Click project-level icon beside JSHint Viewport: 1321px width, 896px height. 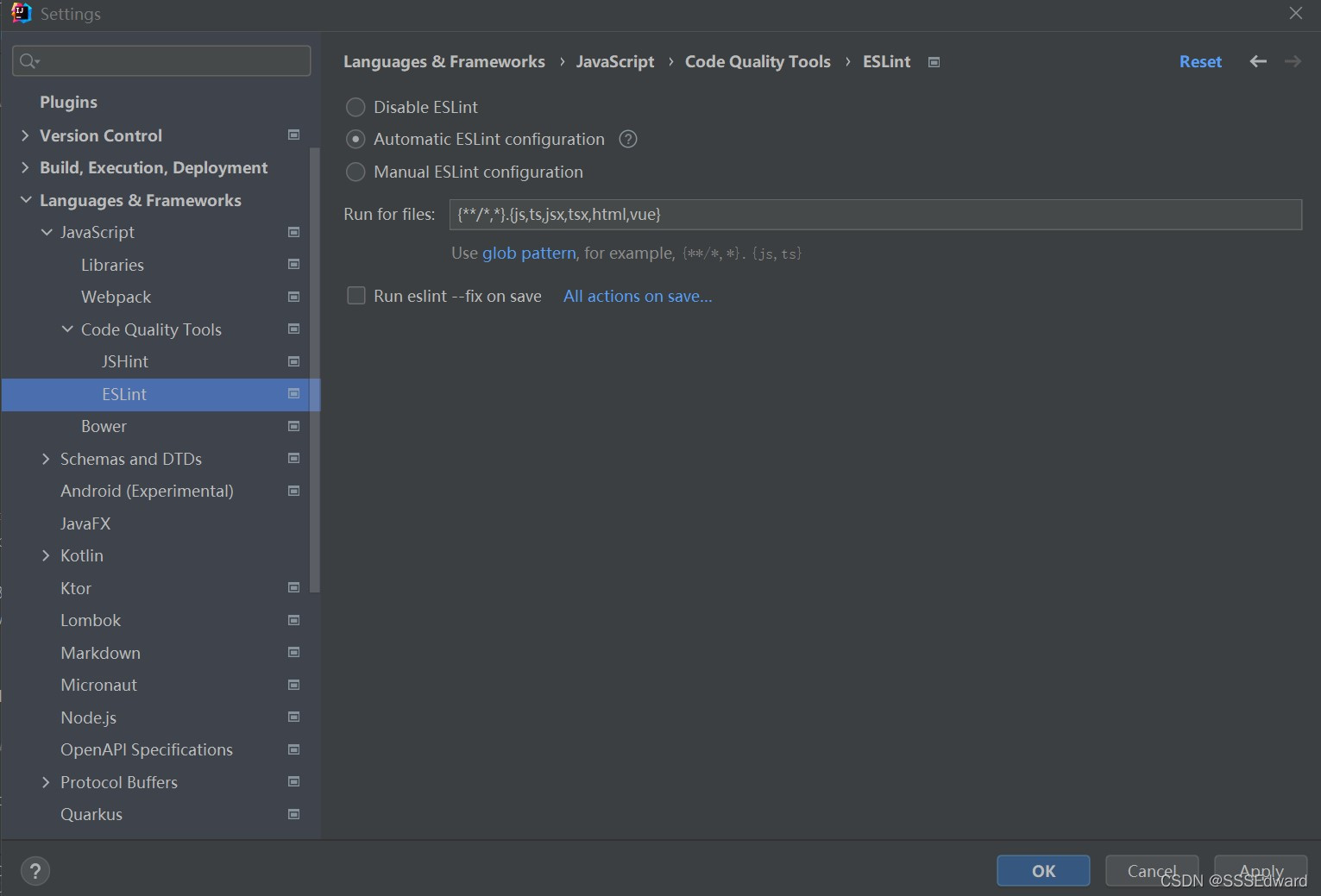pos(293,361)
